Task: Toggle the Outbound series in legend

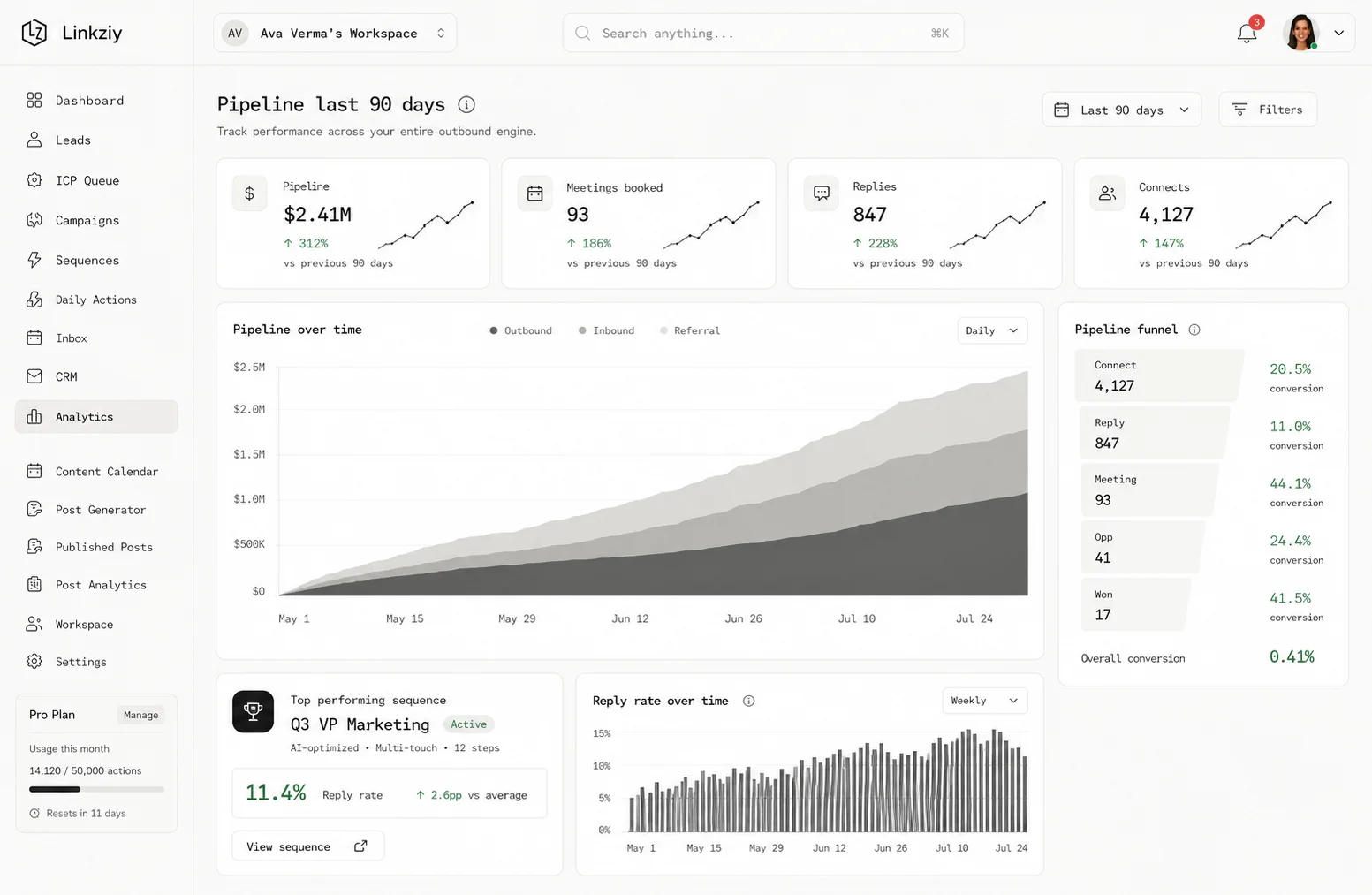Action: [x=520, y=330]
